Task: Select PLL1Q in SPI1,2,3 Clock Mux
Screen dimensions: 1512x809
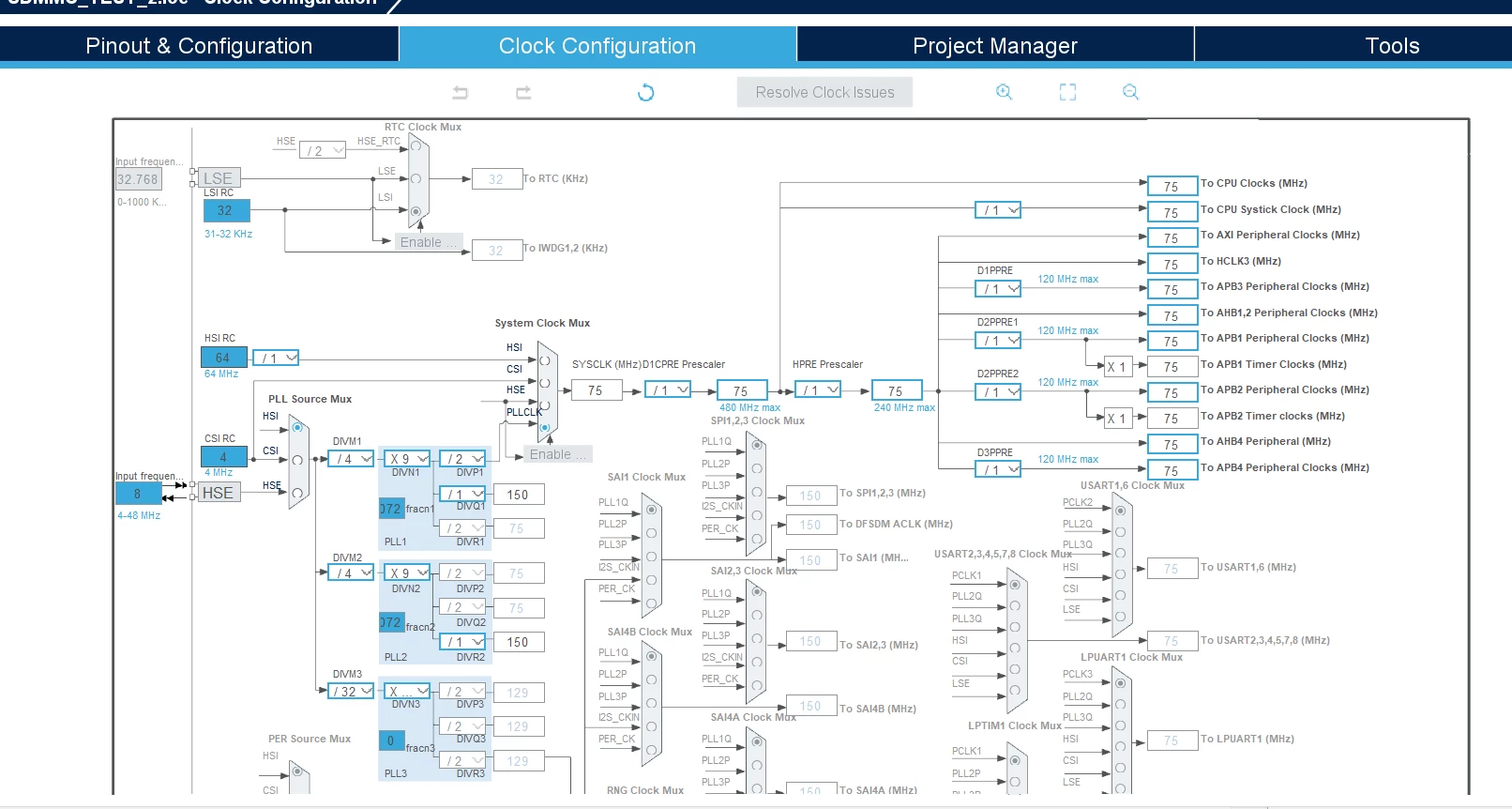Action: tap(757, 446)
